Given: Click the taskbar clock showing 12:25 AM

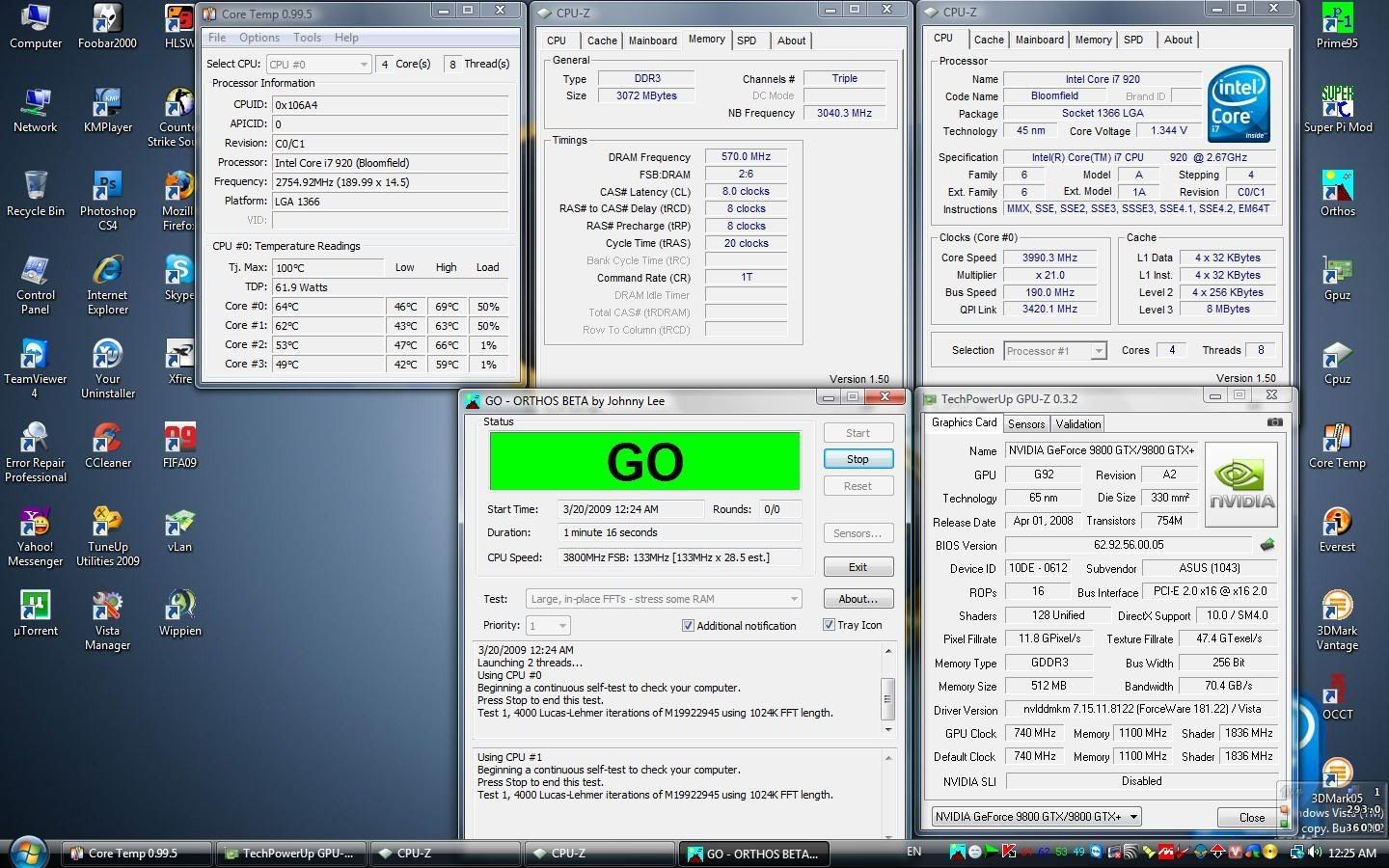Looking at the screenshot, I should (x=1352, y=853).
